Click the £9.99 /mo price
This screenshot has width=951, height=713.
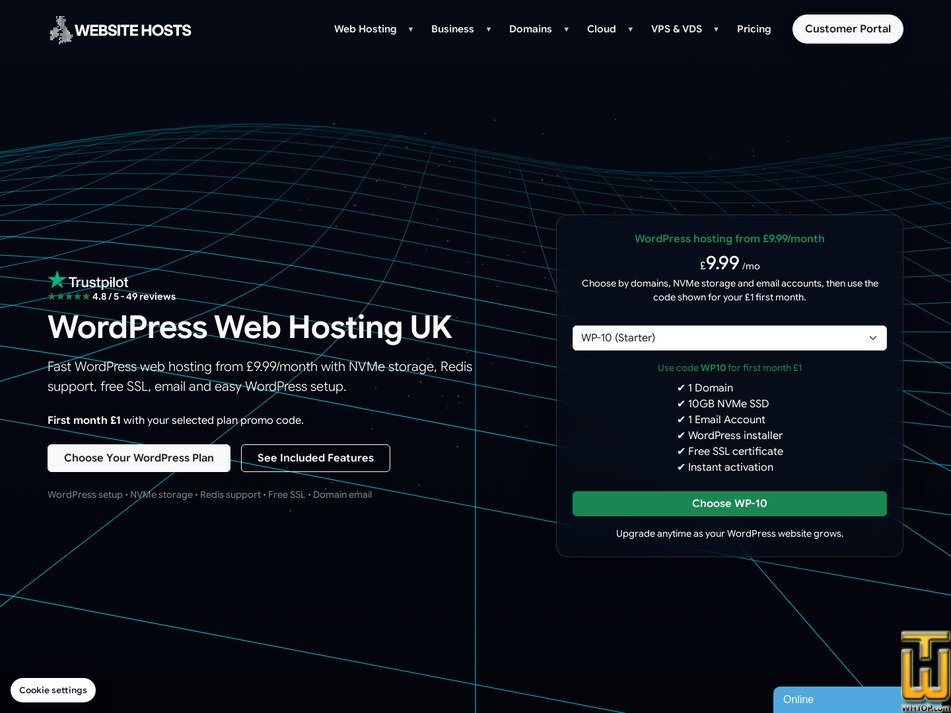pos(730,263)
